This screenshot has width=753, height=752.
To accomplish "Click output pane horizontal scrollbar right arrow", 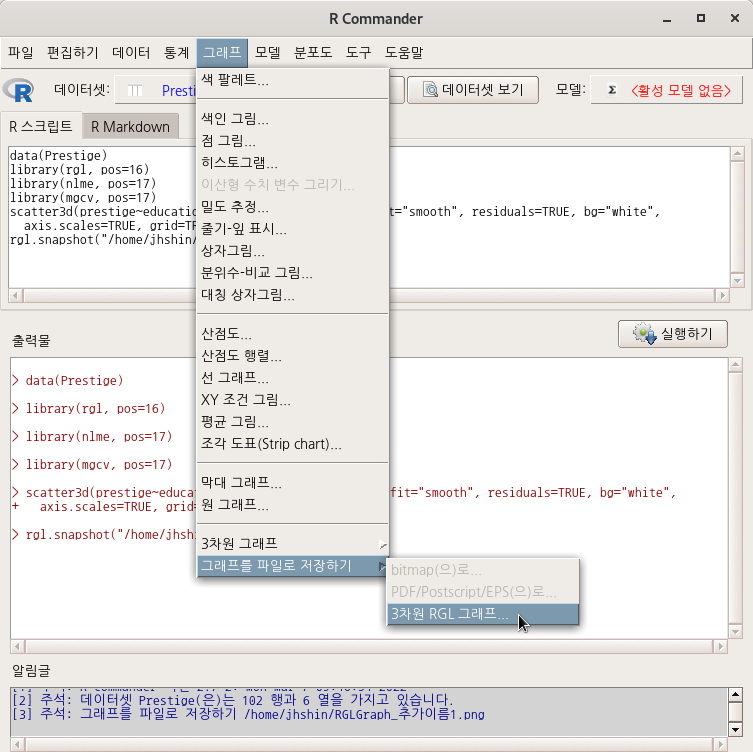I will coord(720,646).
